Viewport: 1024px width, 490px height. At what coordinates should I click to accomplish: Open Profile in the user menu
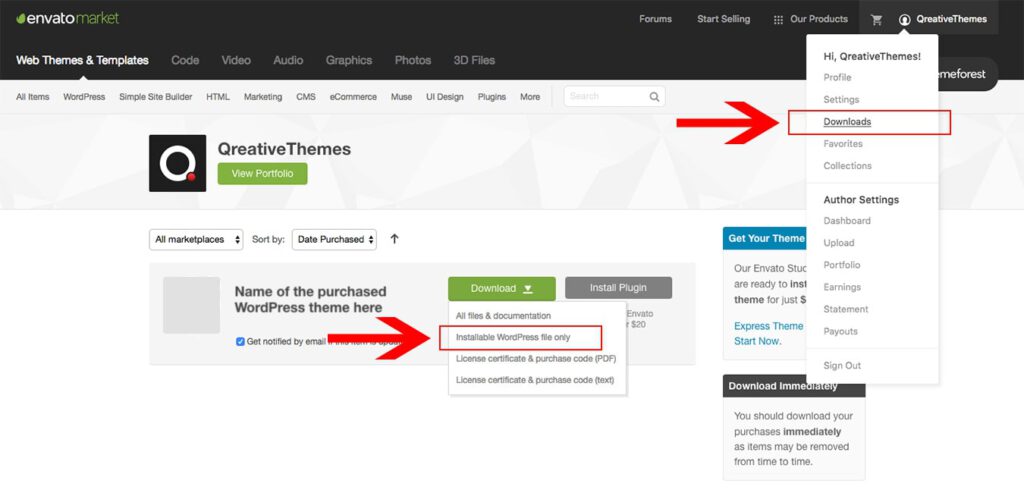pyautogui.click(x=837, y=77)
